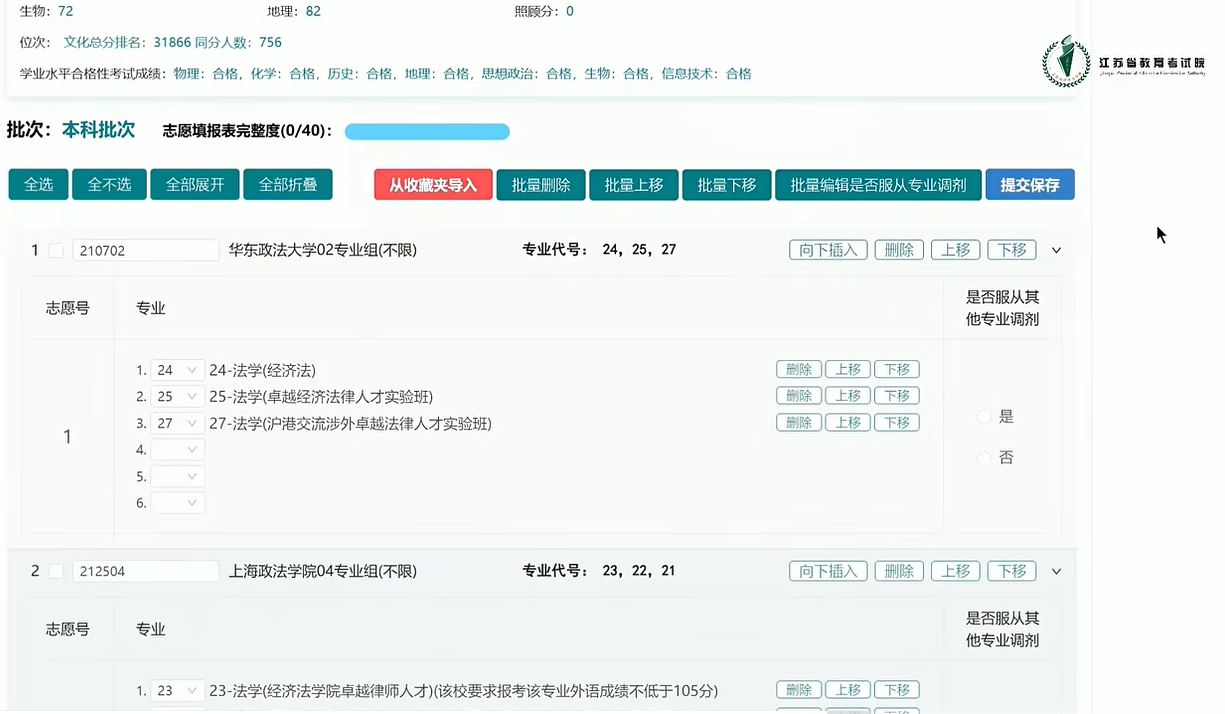
Task: Select 否 for obeying major adjustment
Action: [985, 458]
